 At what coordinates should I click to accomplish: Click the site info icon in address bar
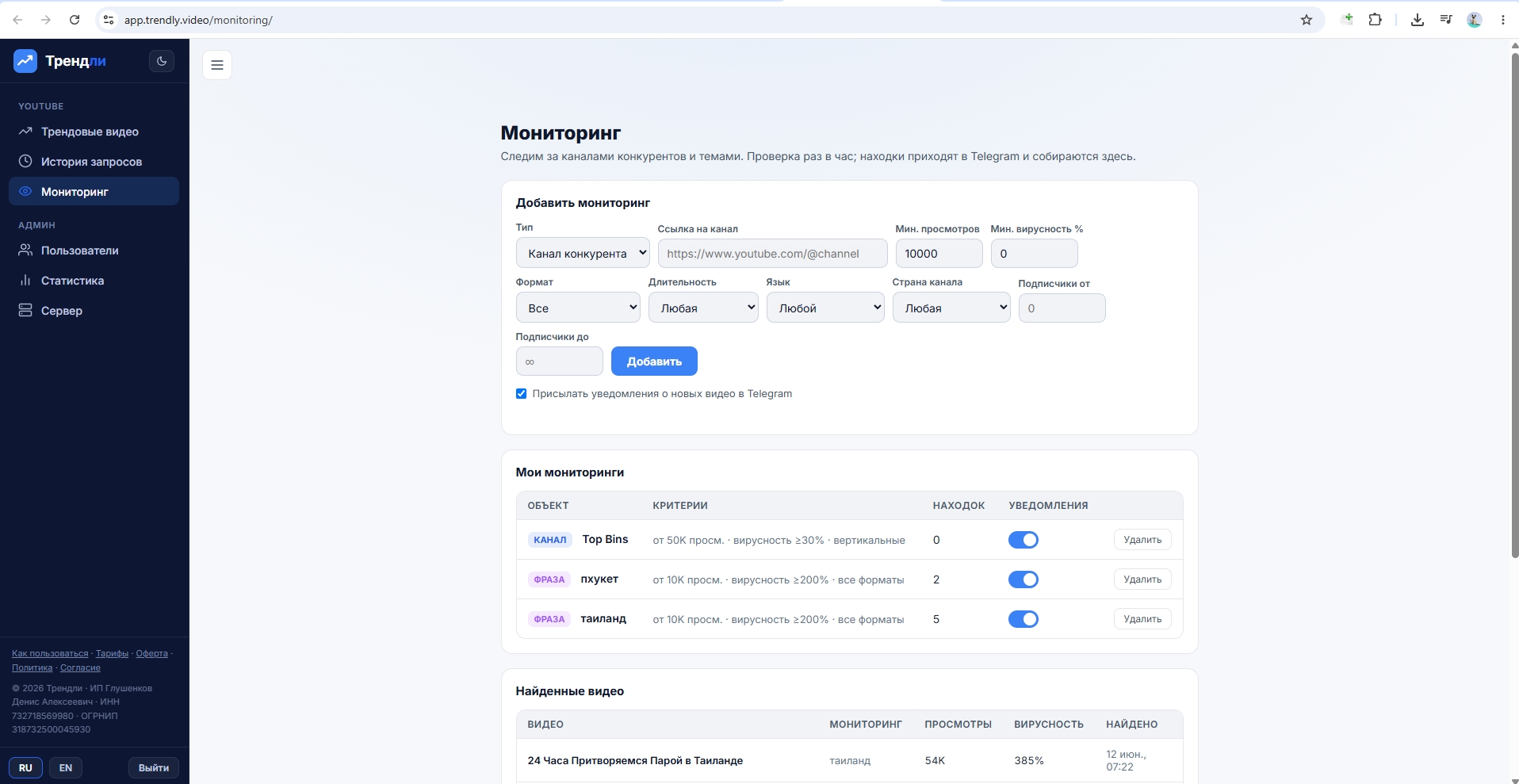pyautogui.click(x=109, y=20)
